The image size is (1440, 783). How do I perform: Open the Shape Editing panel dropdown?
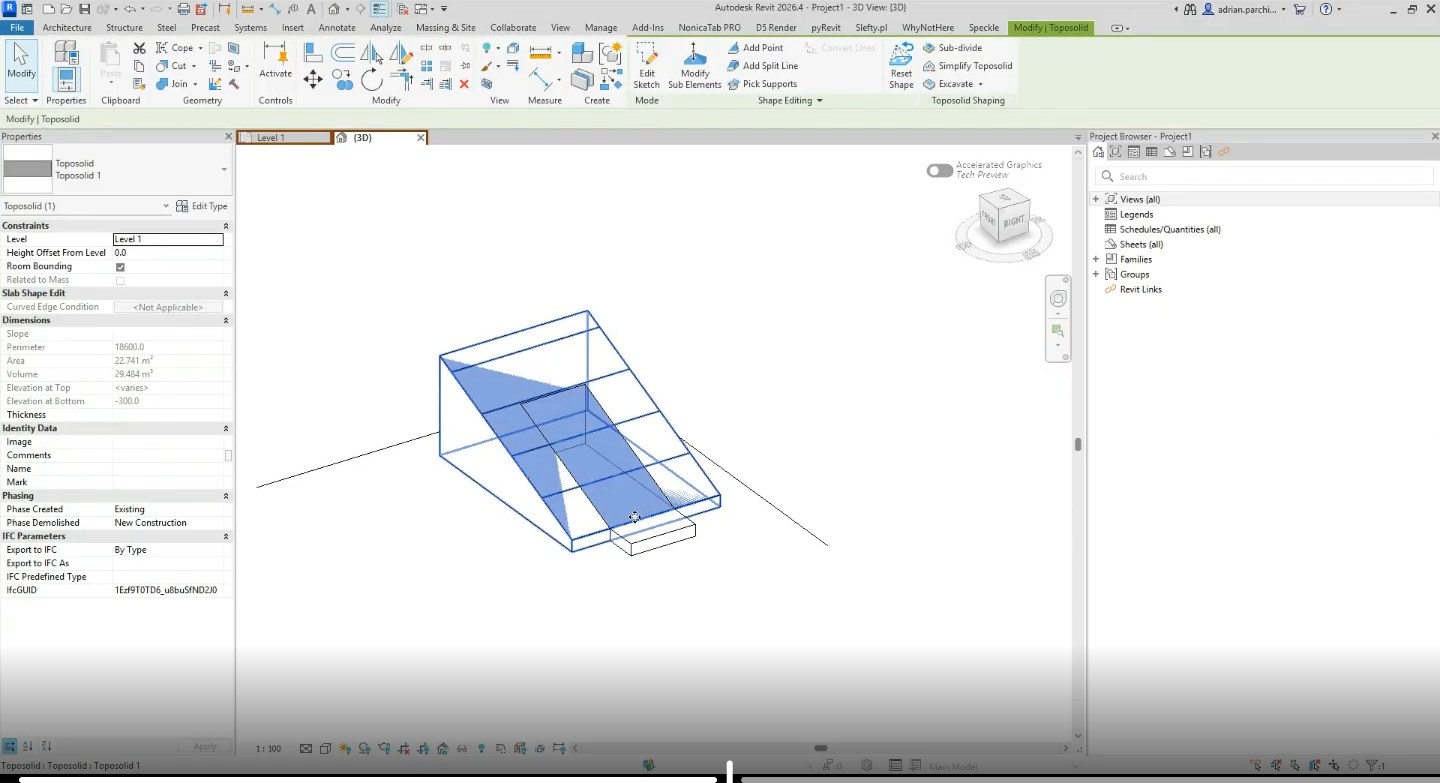coord(819,101)
